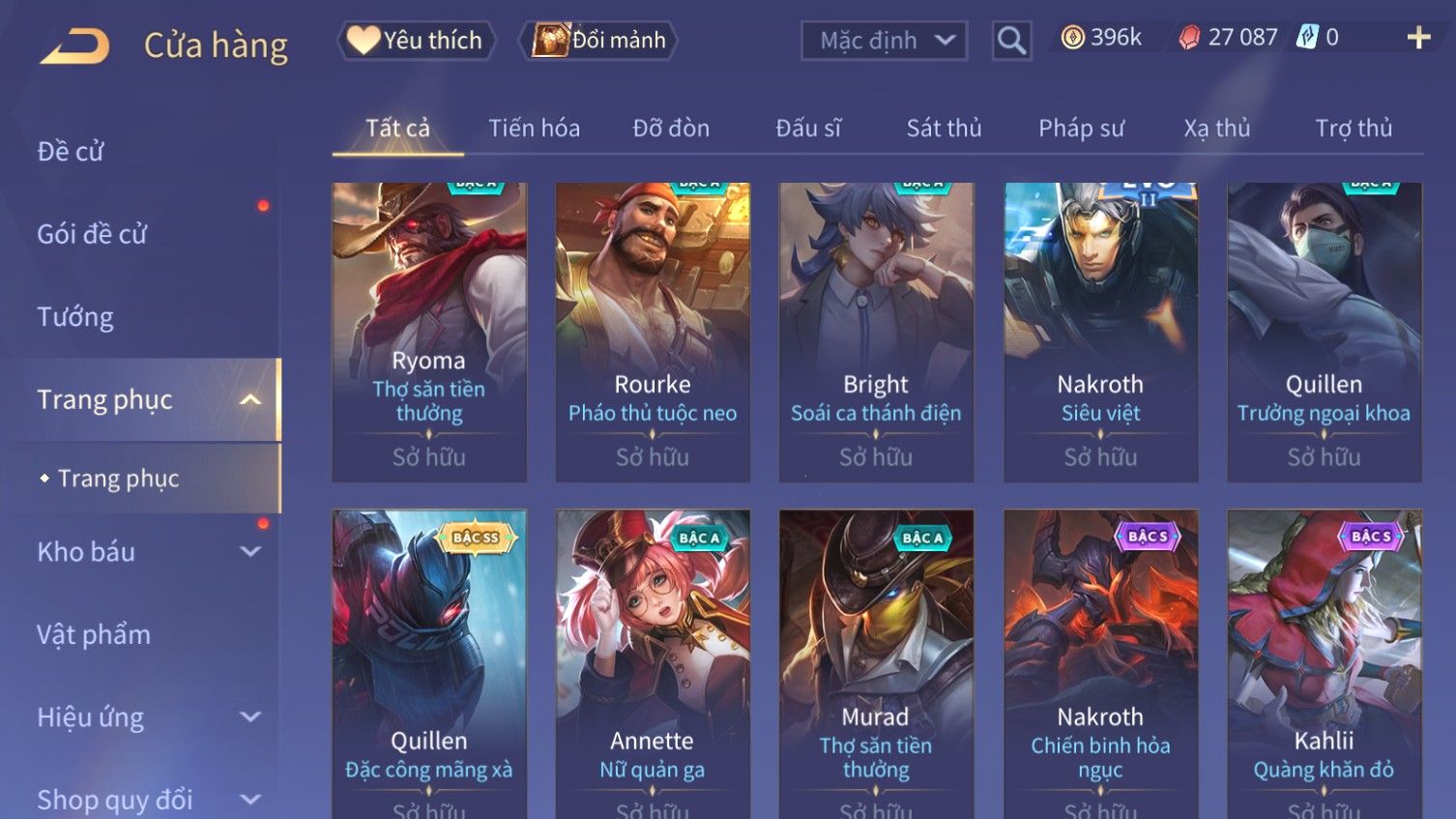Open the Mặc định sort dropdown
1456x819 pixels.
884,41
